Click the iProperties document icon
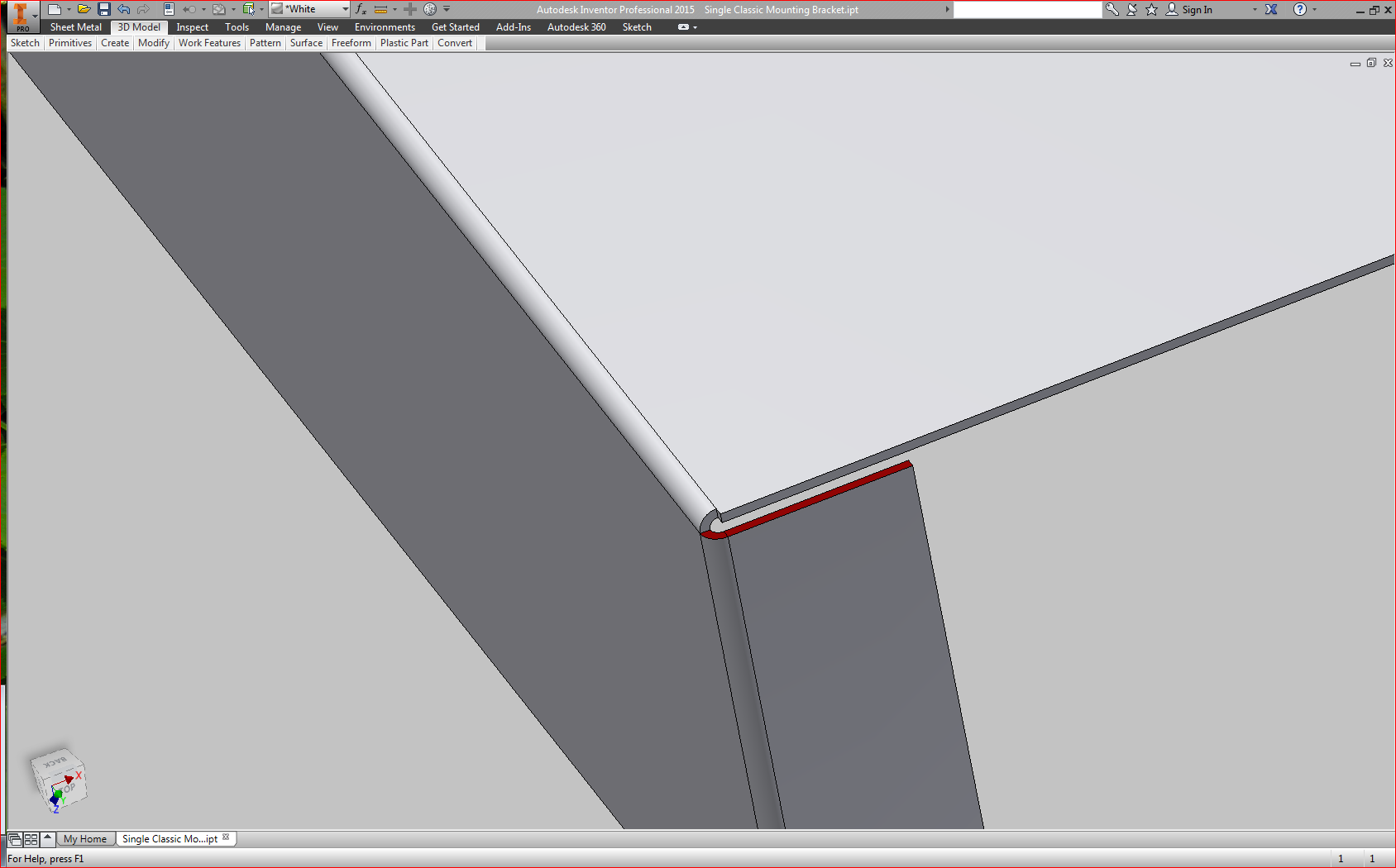 point(169,9)
